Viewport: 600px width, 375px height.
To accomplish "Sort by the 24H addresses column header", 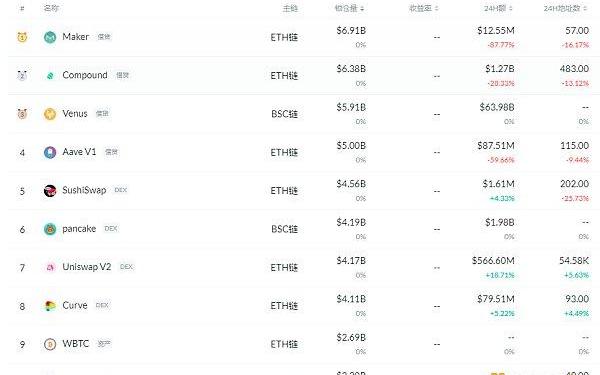I will tap(565, 8).
